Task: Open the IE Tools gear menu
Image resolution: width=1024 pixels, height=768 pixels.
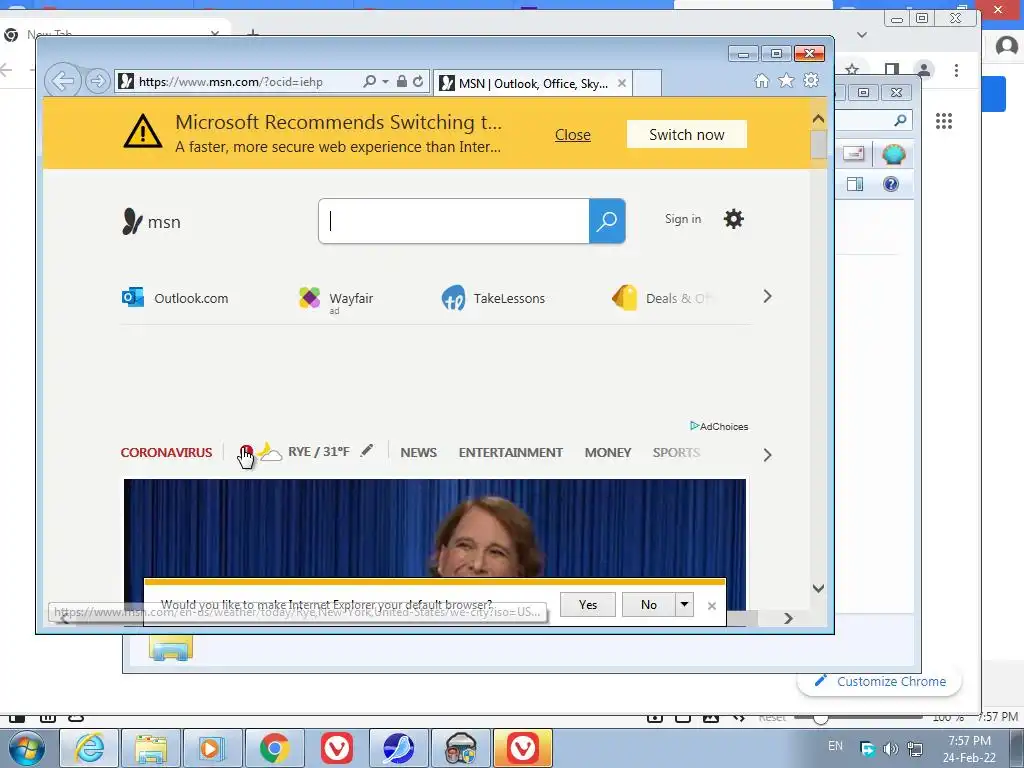Action: 811,80
